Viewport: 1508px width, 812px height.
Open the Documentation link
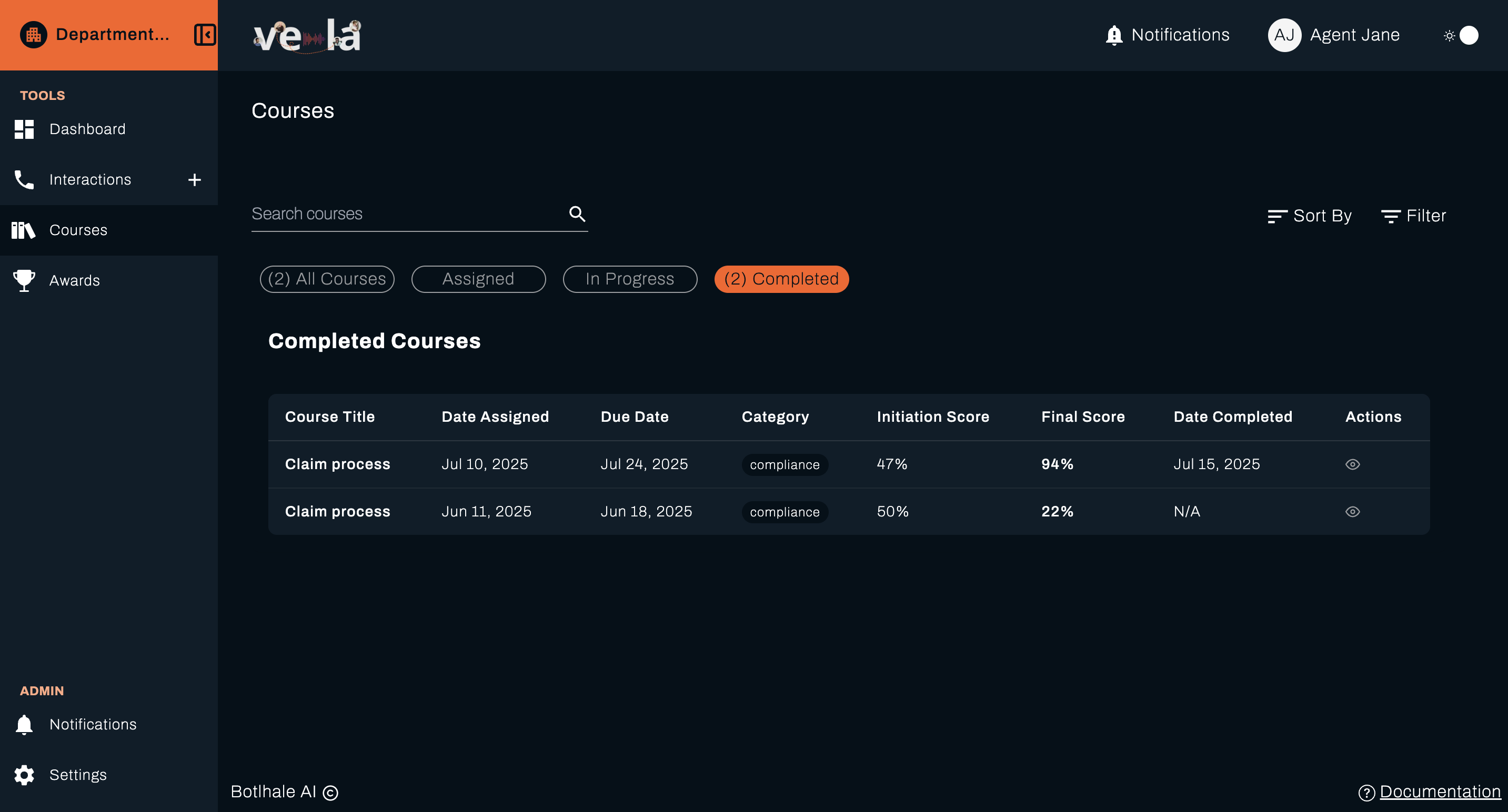(1441, 791)
